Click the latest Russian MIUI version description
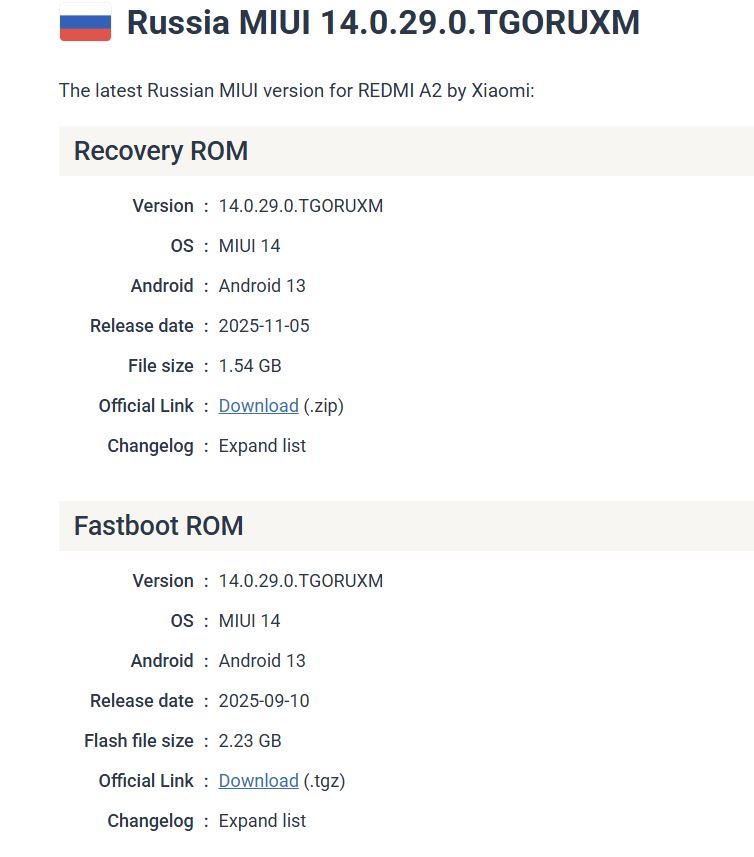This screenshot has height=857, width=754. [297, 90]
